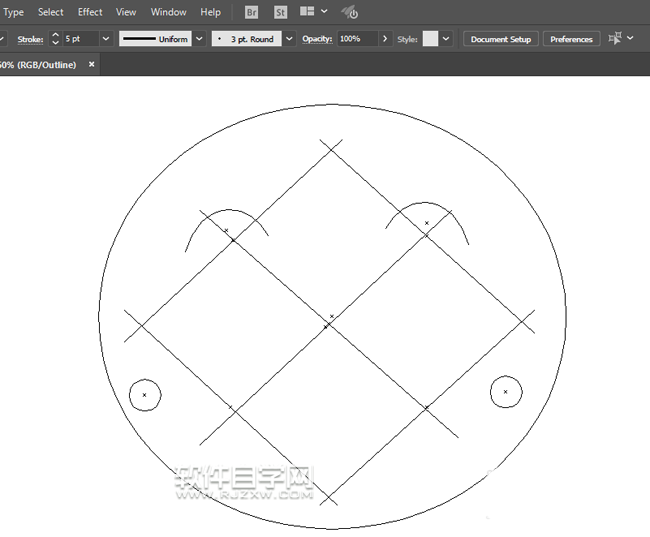The width and height of the screenshot is (650, 537).
Task: Close the RGB/Outline document tab
Action: pos(92,64)
